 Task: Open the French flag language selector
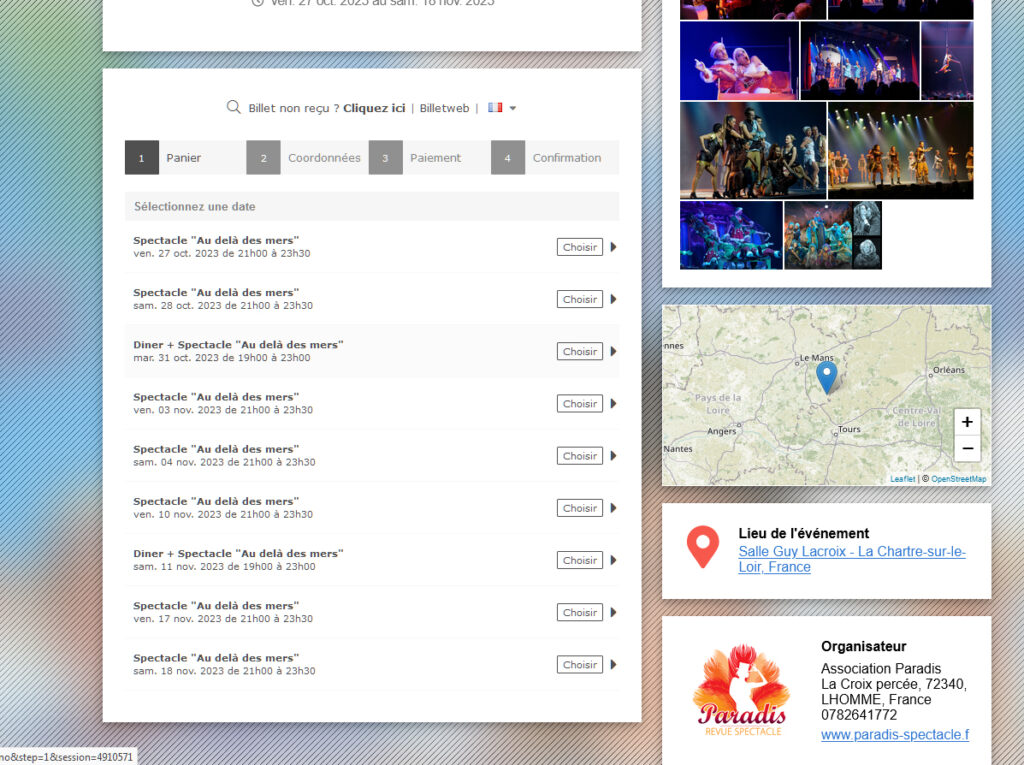[x=502, y=108]
